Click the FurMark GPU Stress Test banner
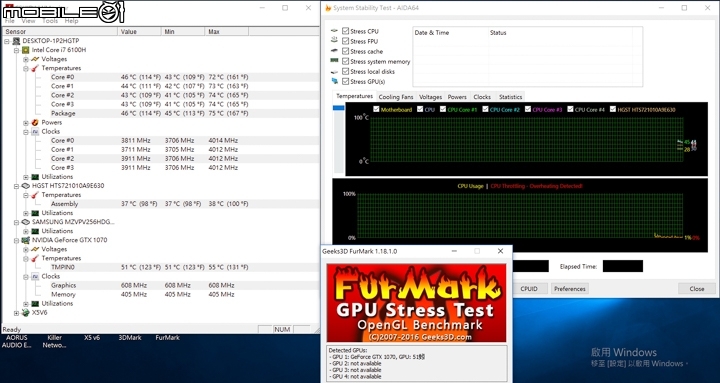The height and width of the screenshot is (383, 720). [416, 303]
